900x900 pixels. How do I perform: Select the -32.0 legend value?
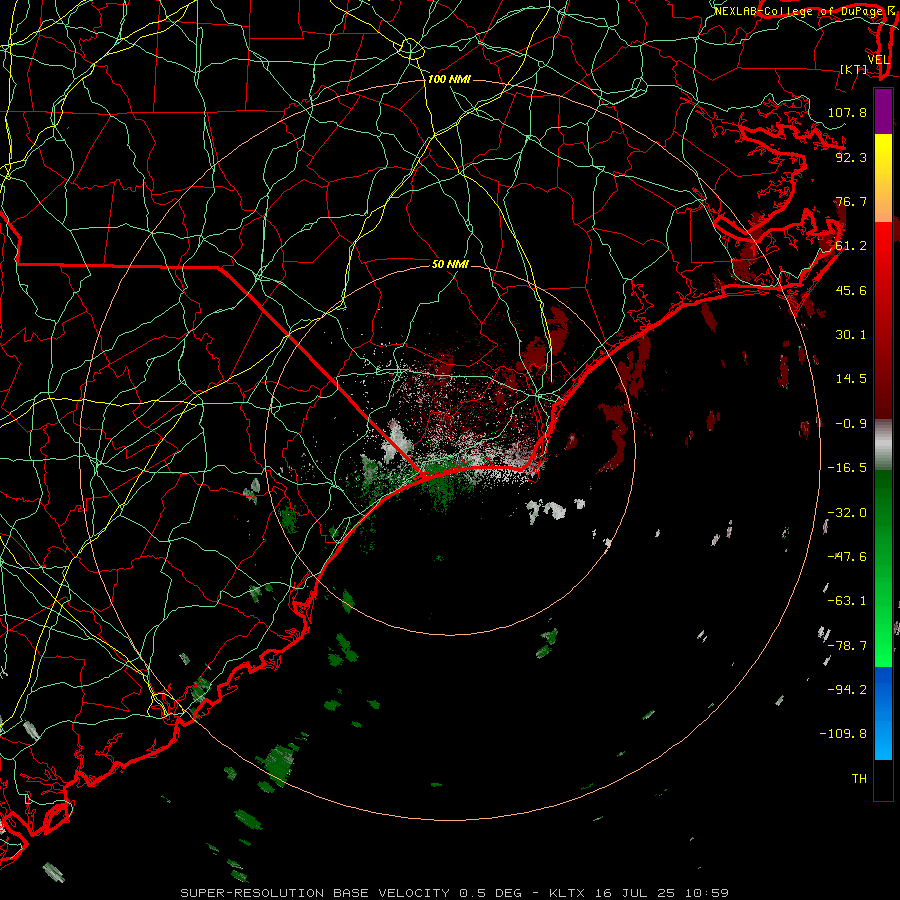847,513
